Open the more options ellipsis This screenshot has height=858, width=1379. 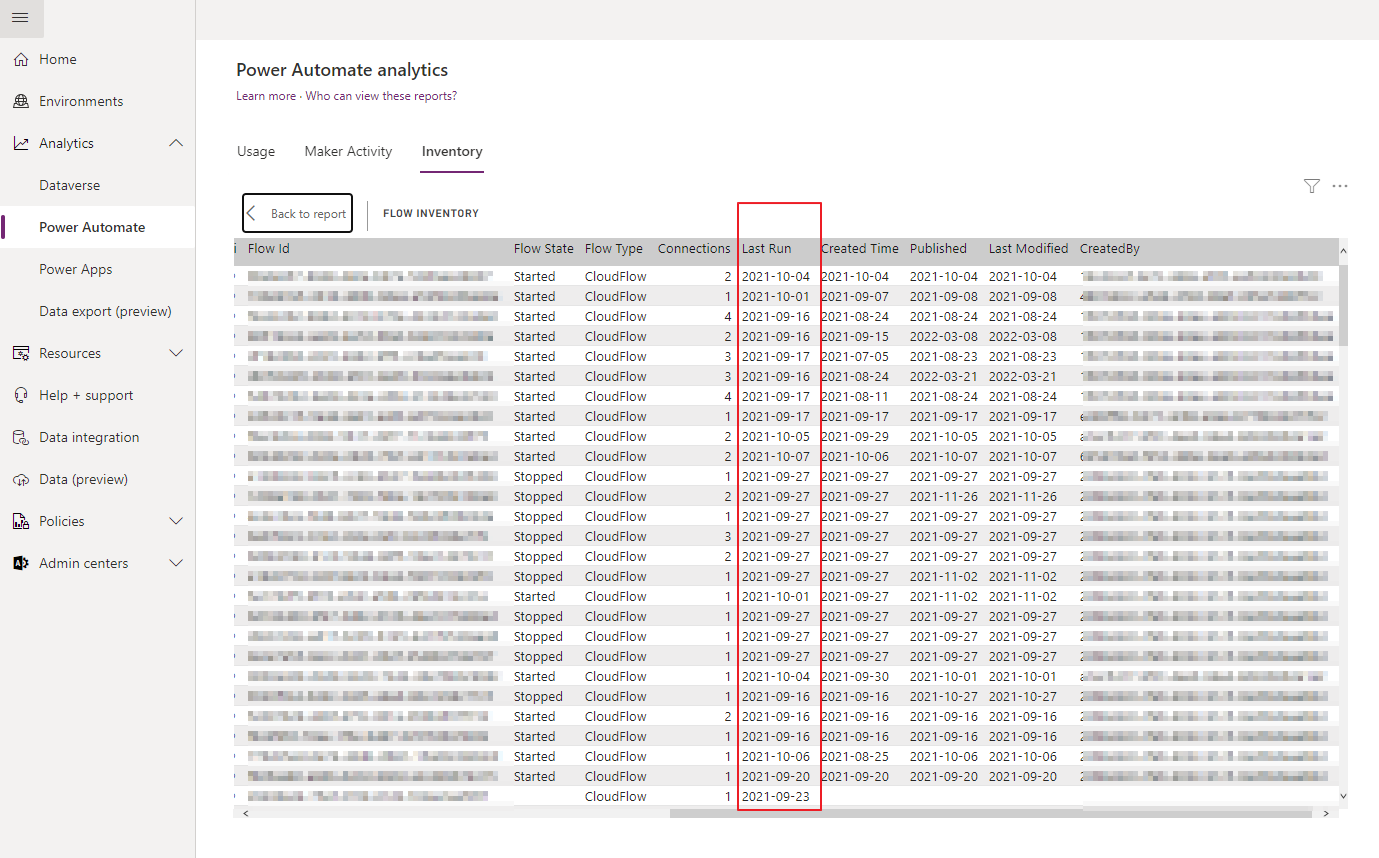1340,185
